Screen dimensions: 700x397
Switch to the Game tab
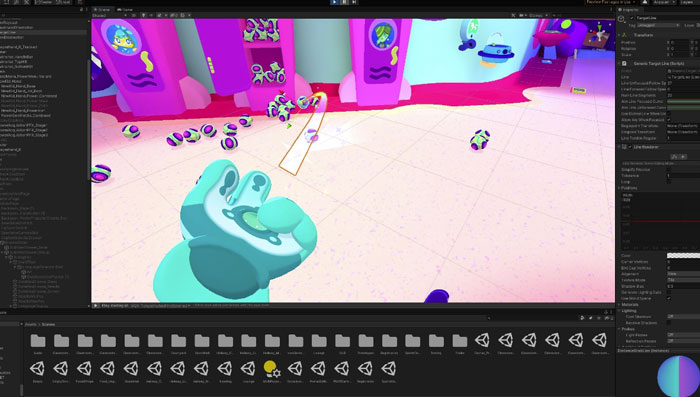point(125,9)
